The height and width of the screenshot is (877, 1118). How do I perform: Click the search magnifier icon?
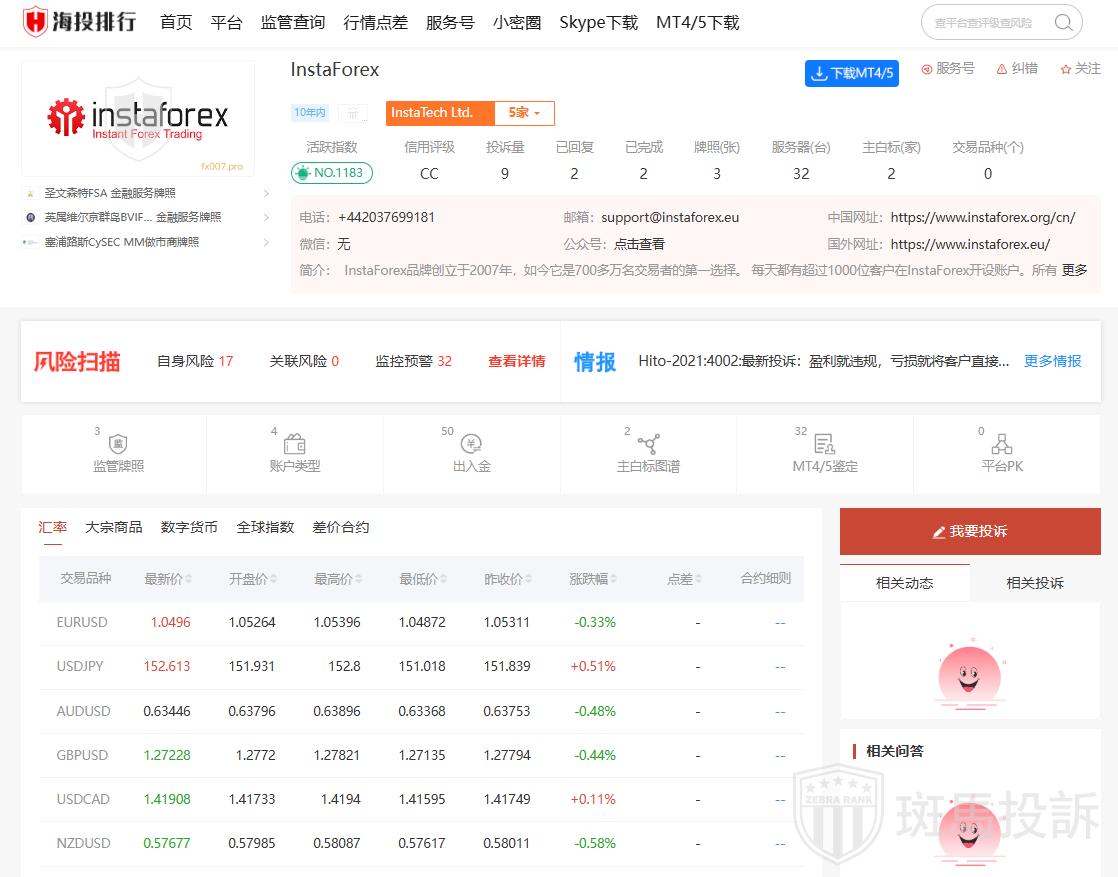tap(1063, 23)
